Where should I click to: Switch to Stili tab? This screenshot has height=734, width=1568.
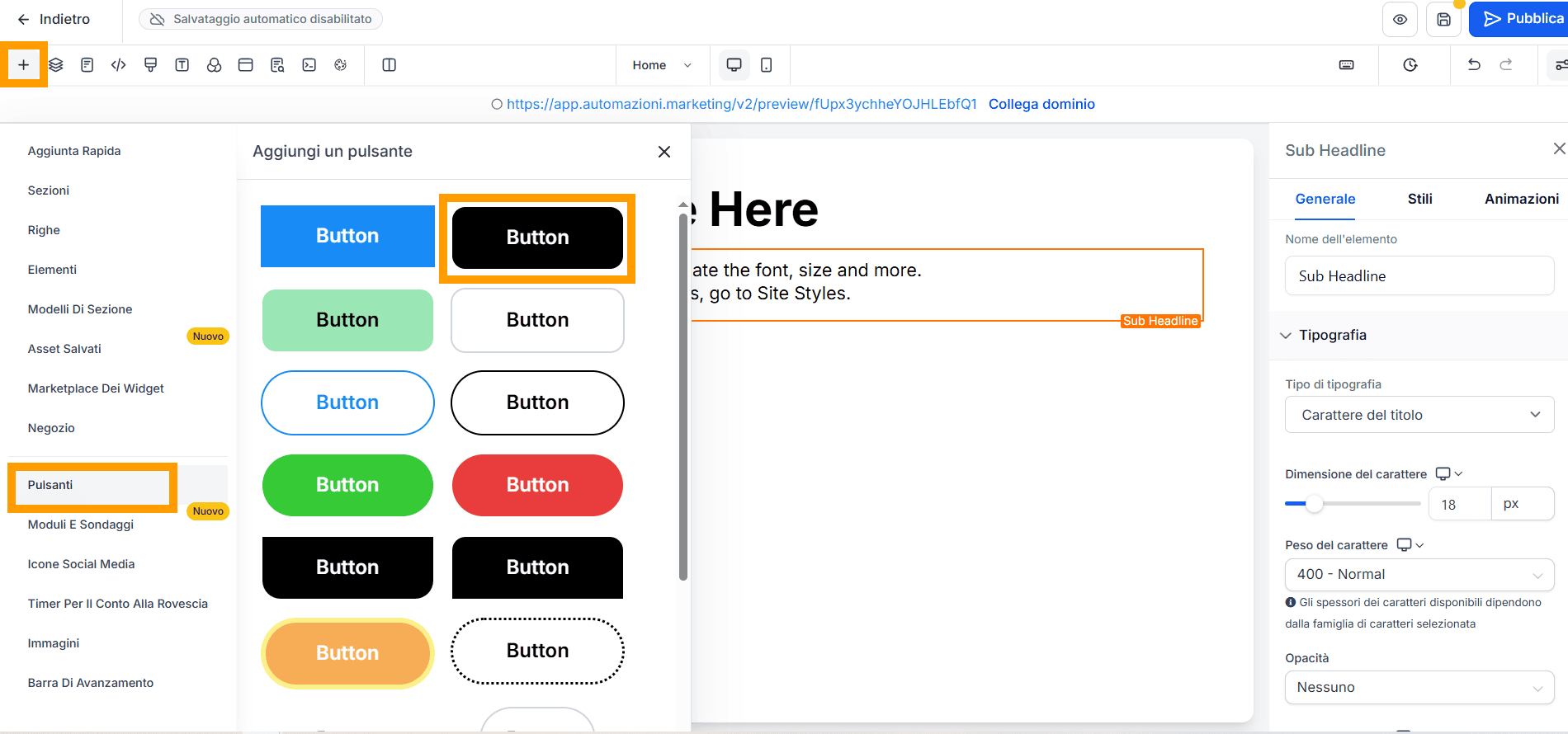click(x=1419, y=199)
